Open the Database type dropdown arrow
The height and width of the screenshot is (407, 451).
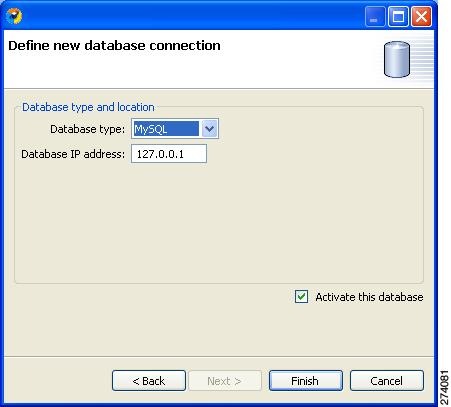click(209, 129)
